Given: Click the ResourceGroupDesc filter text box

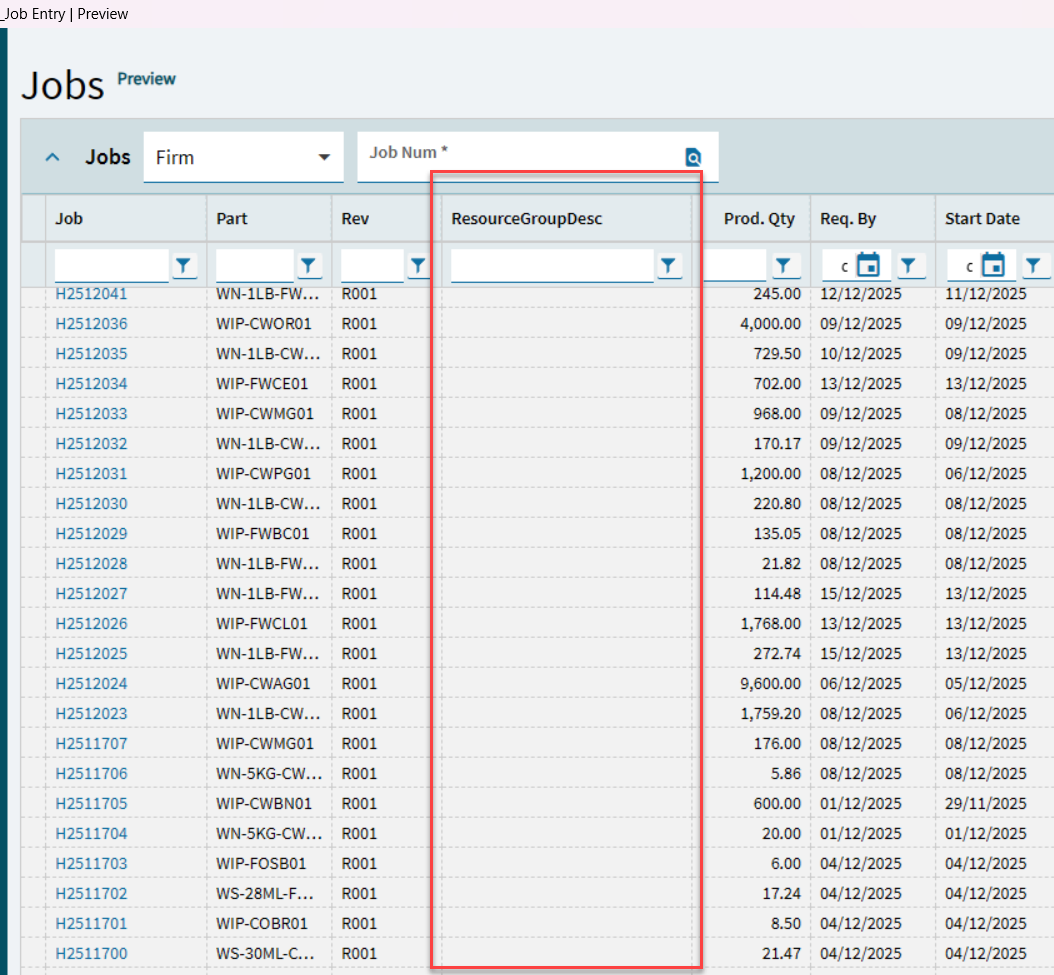Looking at the screenshot, I should pos(551,266).
